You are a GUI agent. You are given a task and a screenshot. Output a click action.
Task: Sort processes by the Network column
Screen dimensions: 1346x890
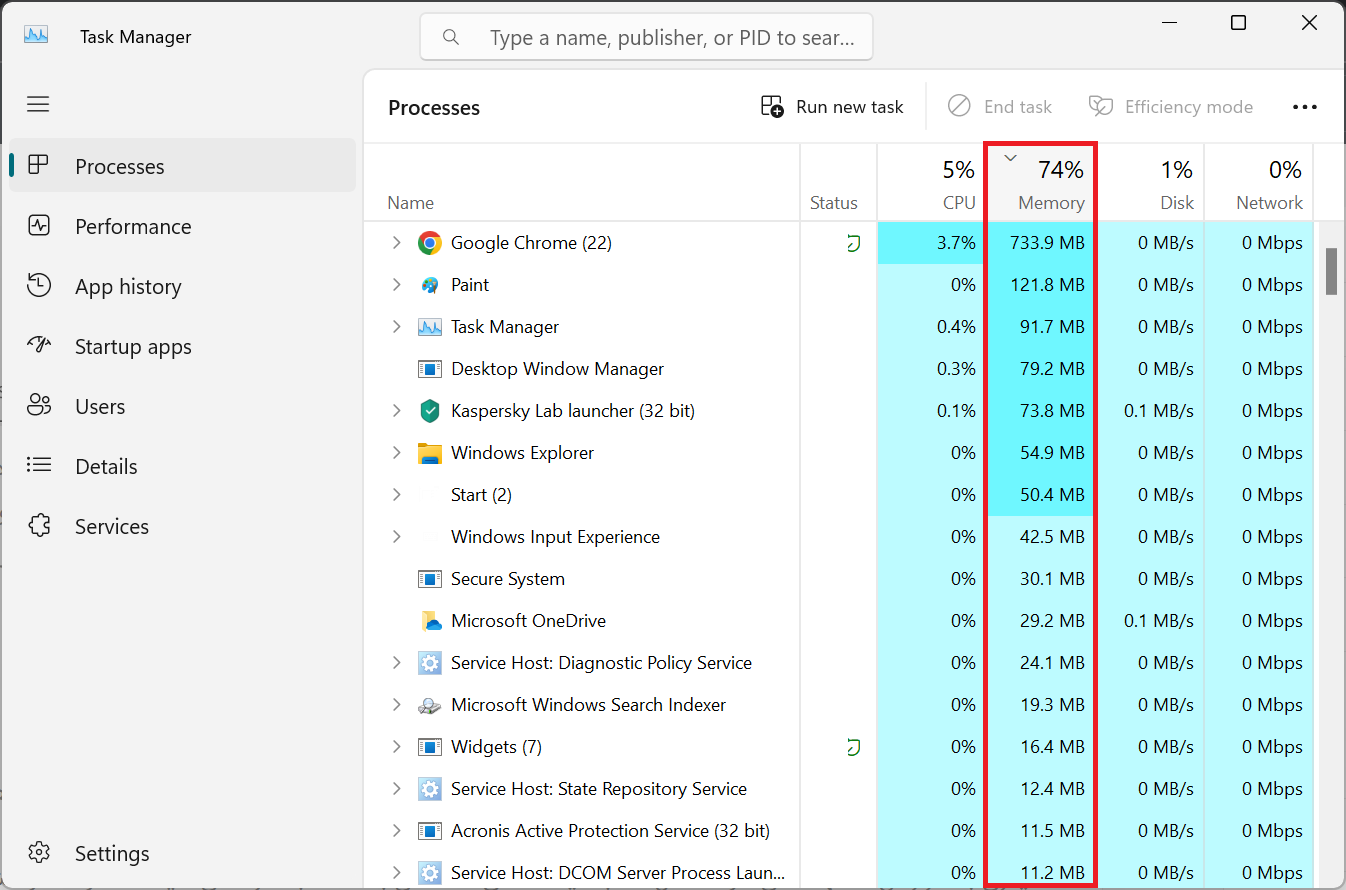(x=1259, y=182)
